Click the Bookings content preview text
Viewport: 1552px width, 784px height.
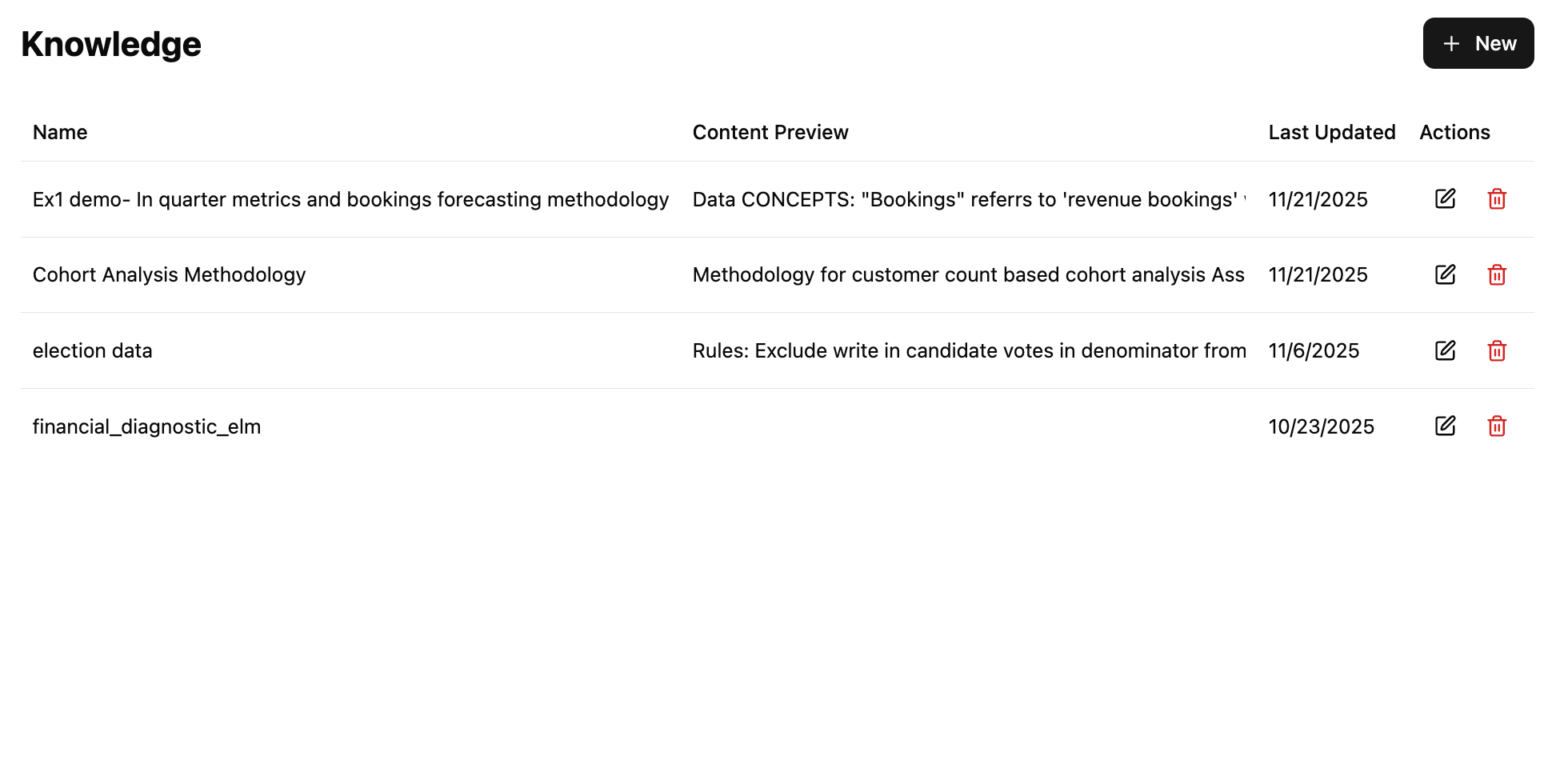[968, 199]
